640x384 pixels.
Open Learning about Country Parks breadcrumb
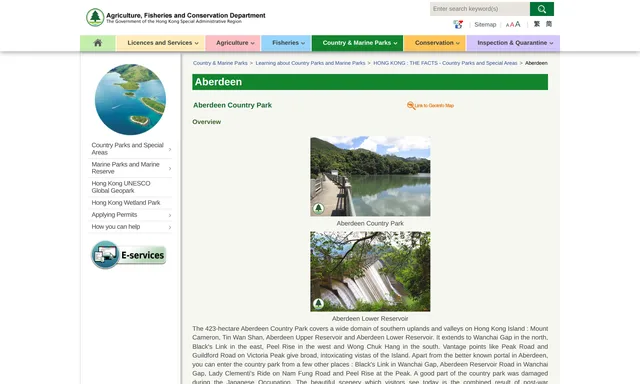tap(310, 63)
